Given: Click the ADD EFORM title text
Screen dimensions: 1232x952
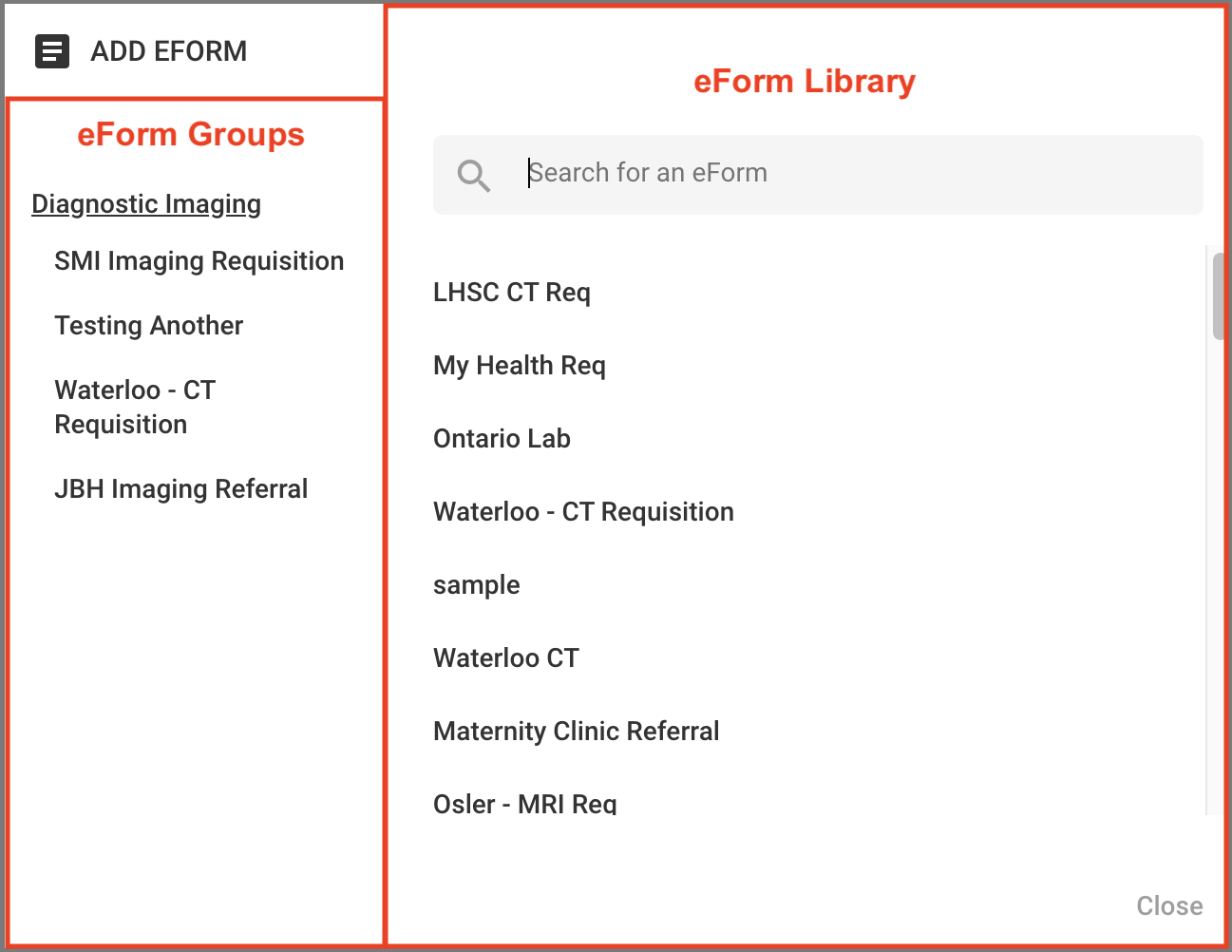Looking at the screenshot, I should tap(168, 51).
